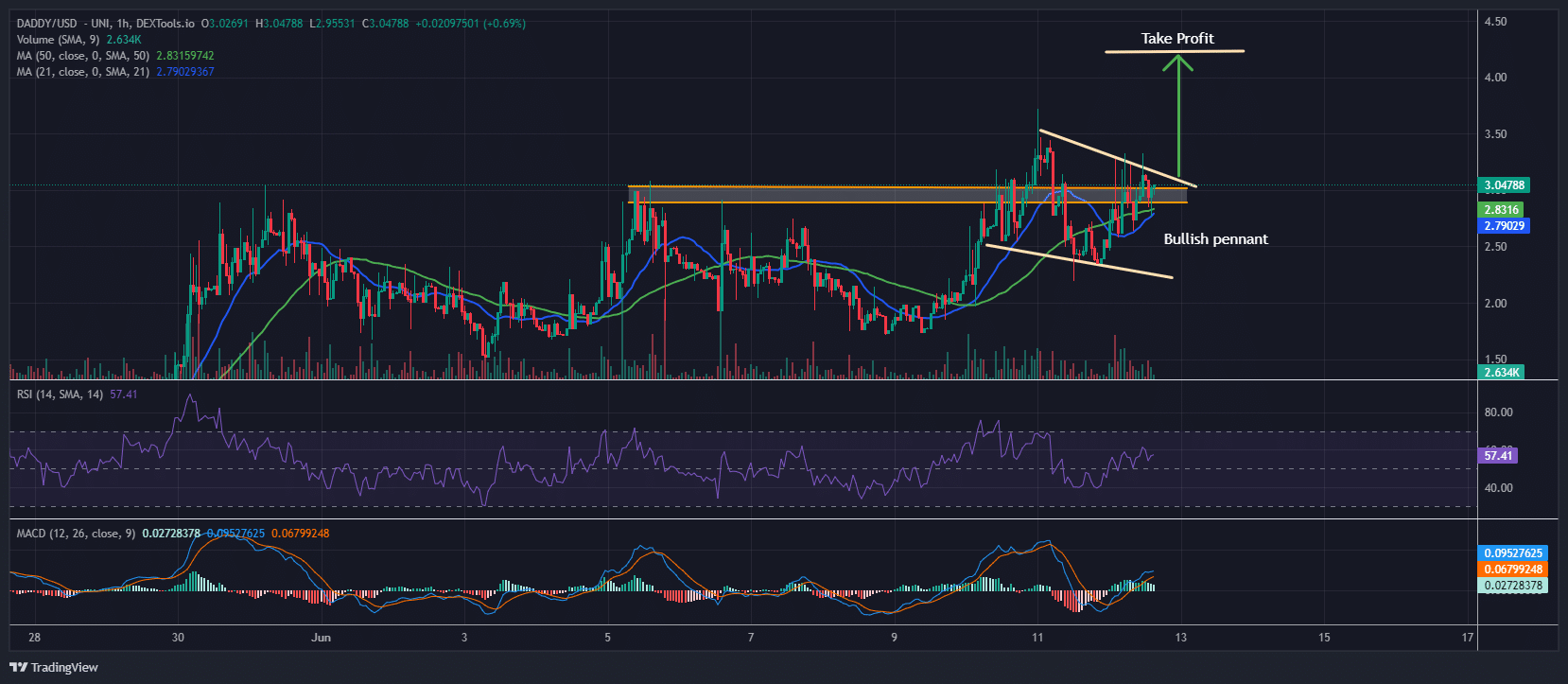This screenshot has height=684, width=1568.
Task: Select the MA (50, close, 0, SMA, 50) label
Action: click(83, 56)
